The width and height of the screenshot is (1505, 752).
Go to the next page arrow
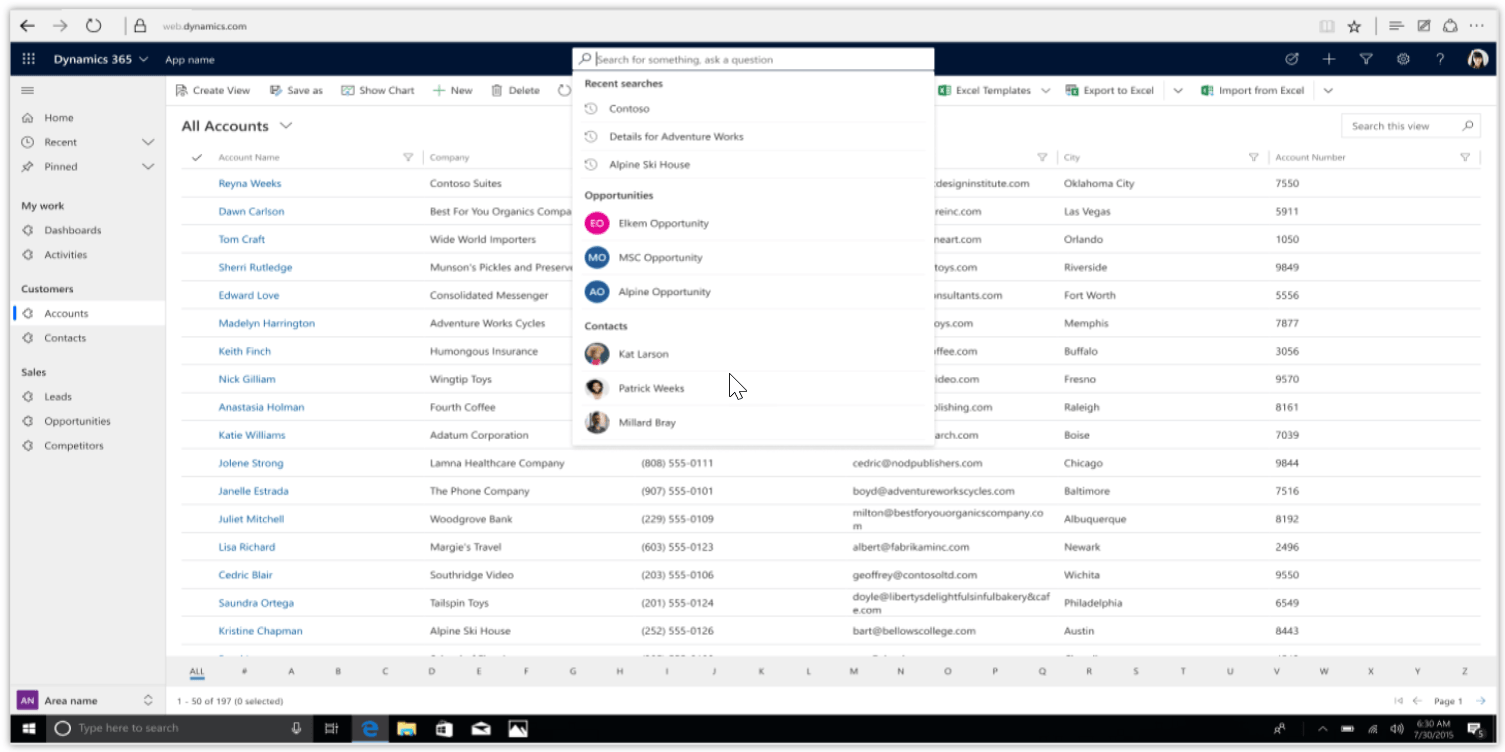click(1481, 701)
